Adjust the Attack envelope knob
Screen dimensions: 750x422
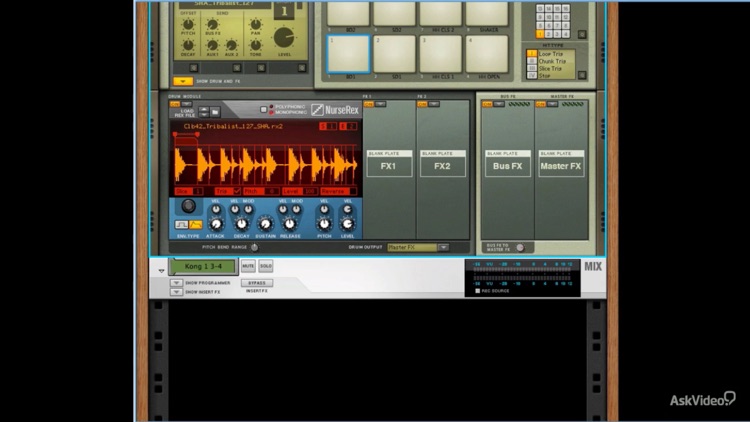tap(216, 224)
